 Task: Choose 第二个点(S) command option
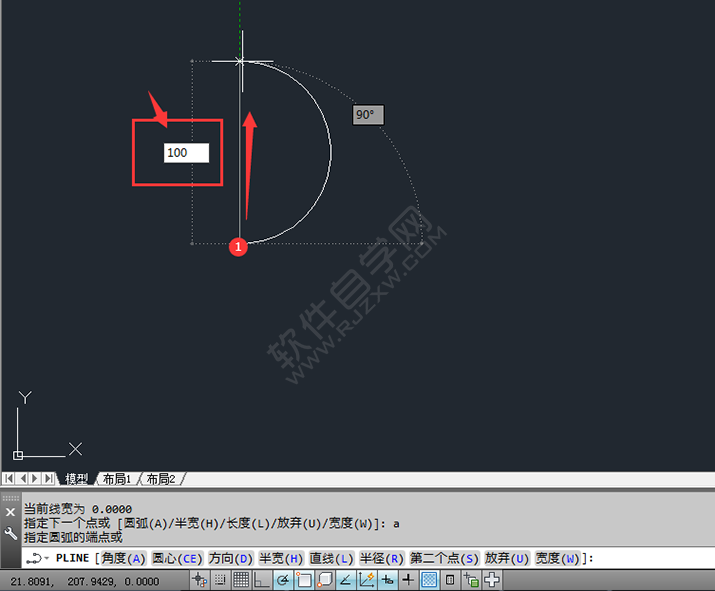[x=444, y=558]
